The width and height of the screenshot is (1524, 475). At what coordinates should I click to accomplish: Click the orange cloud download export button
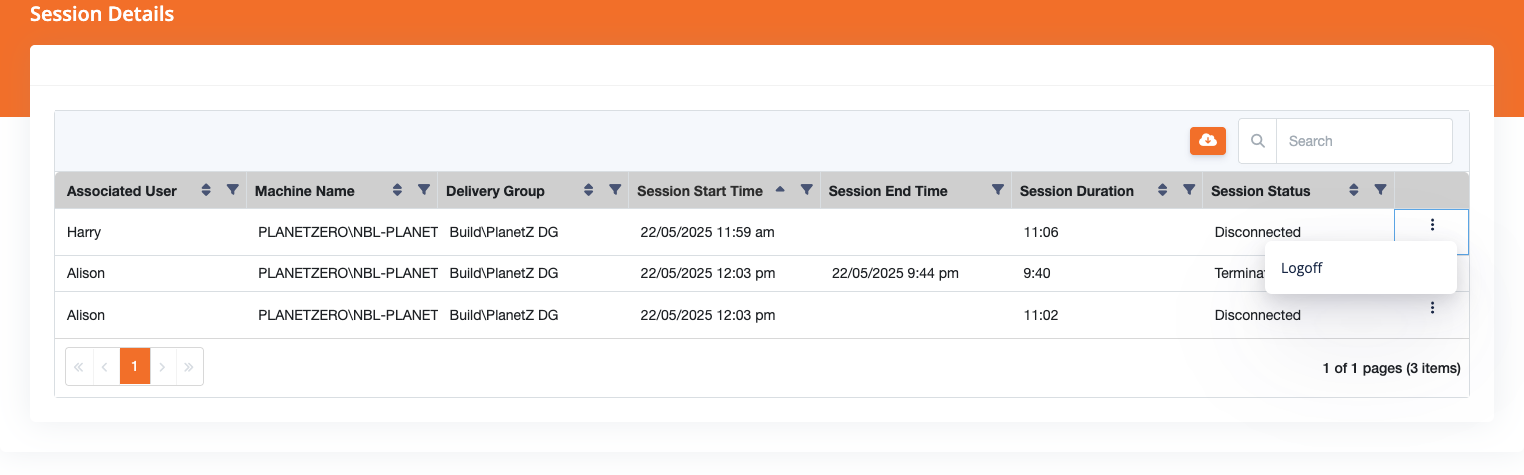pyautogui.click(x=1208, y=141)
